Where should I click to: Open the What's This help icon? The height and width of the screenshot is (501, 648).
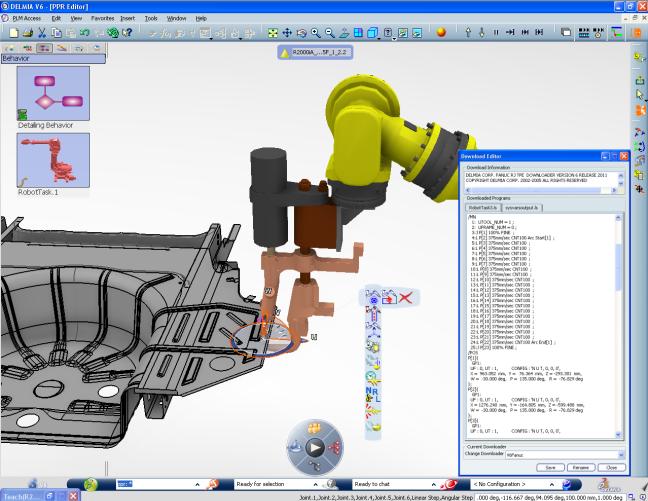[127, 33]
